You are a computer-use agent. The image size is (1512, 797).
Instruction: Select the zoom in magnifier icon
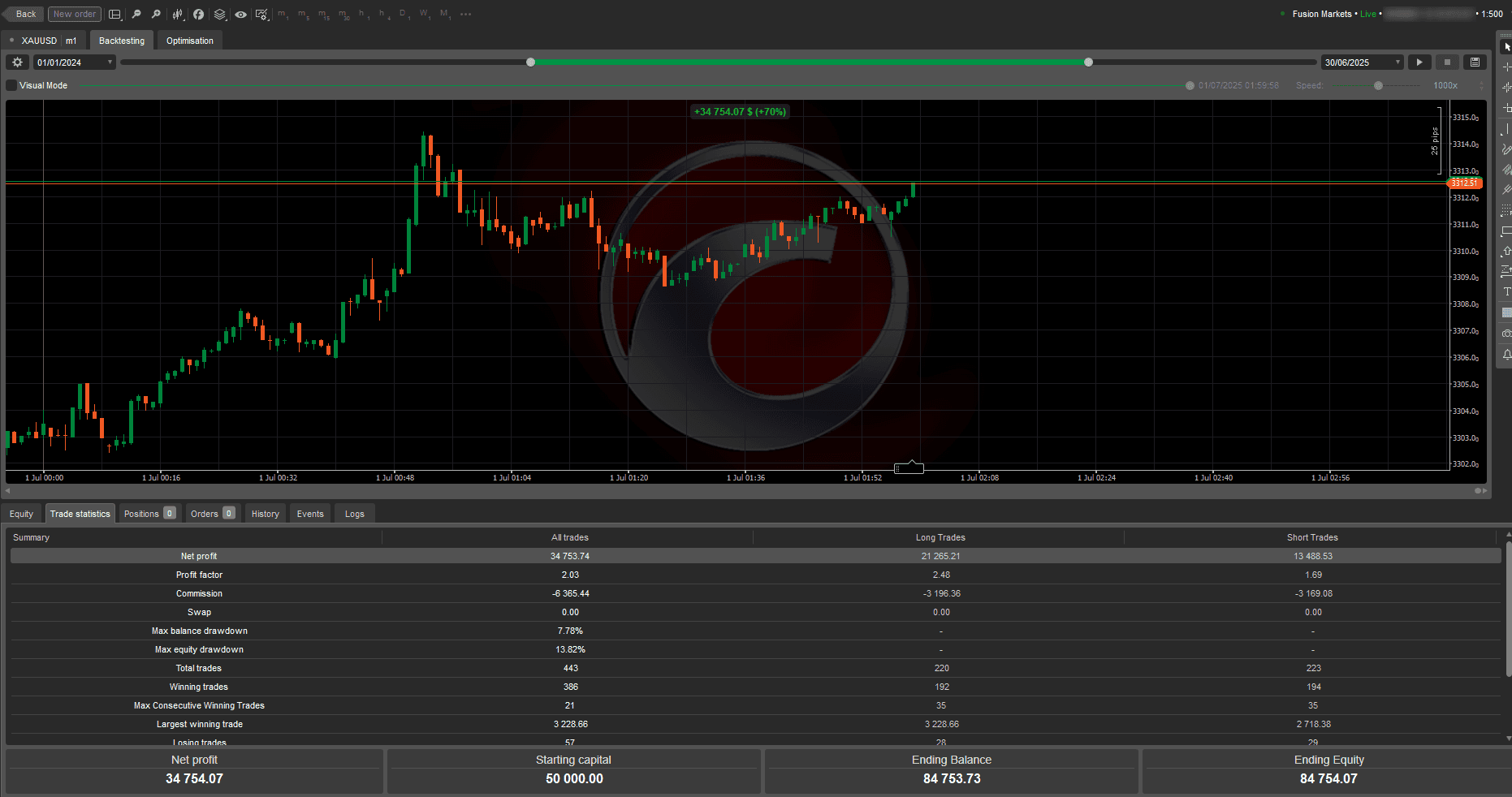[x=156, y=14]
